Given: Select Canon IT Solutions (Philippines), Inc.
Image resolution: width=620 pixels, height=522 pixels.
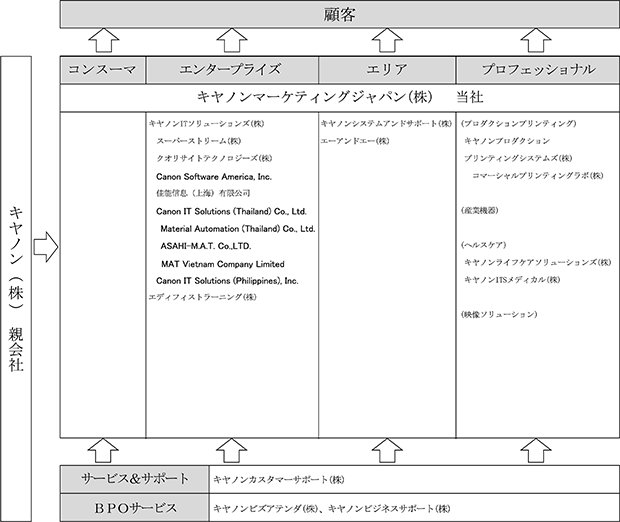Looking at the screenshot, I should pyautogui.click(x=227, y=281).
